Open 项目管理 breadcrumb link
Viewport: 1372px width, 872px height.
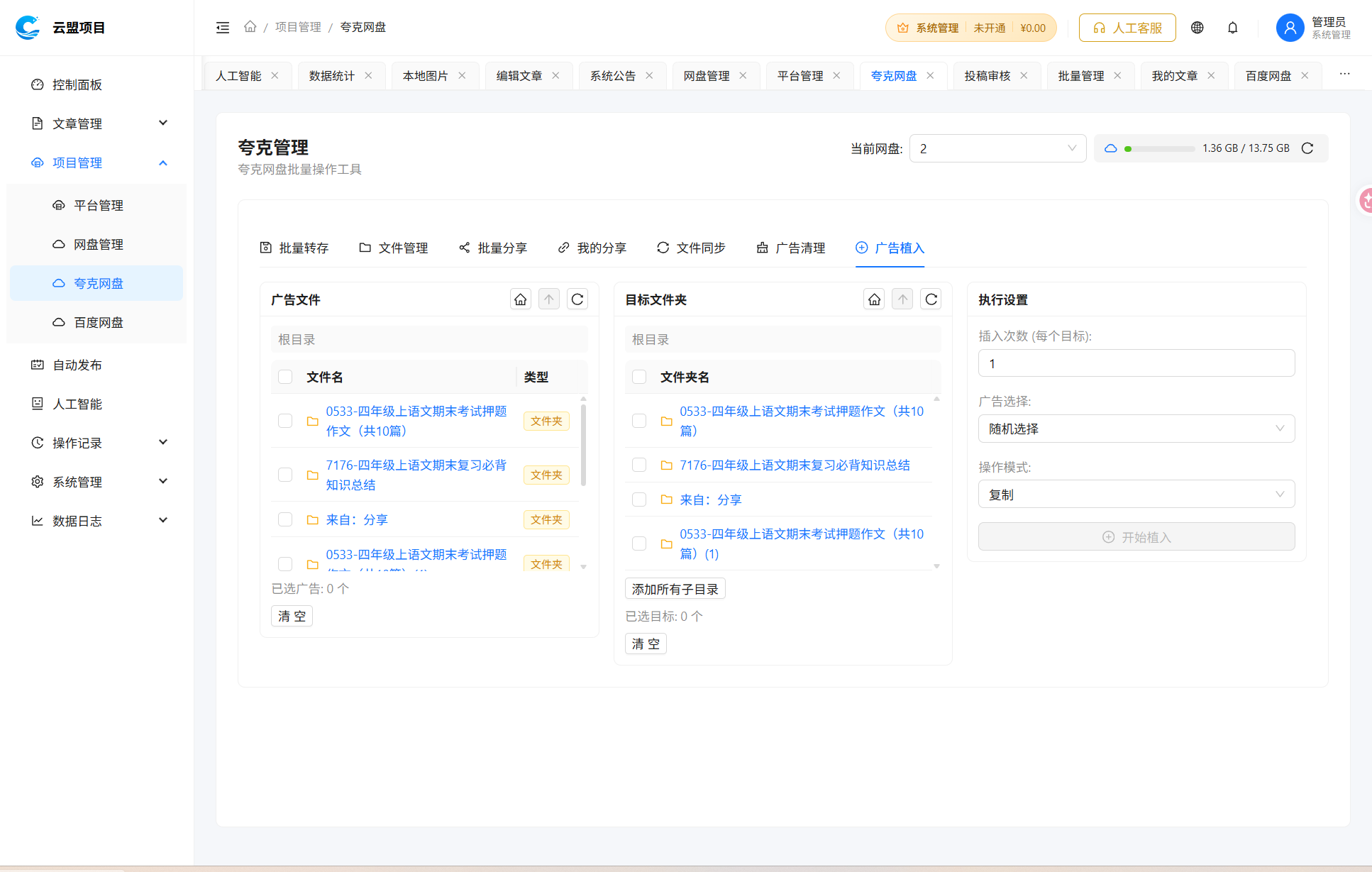pos(298,27)
